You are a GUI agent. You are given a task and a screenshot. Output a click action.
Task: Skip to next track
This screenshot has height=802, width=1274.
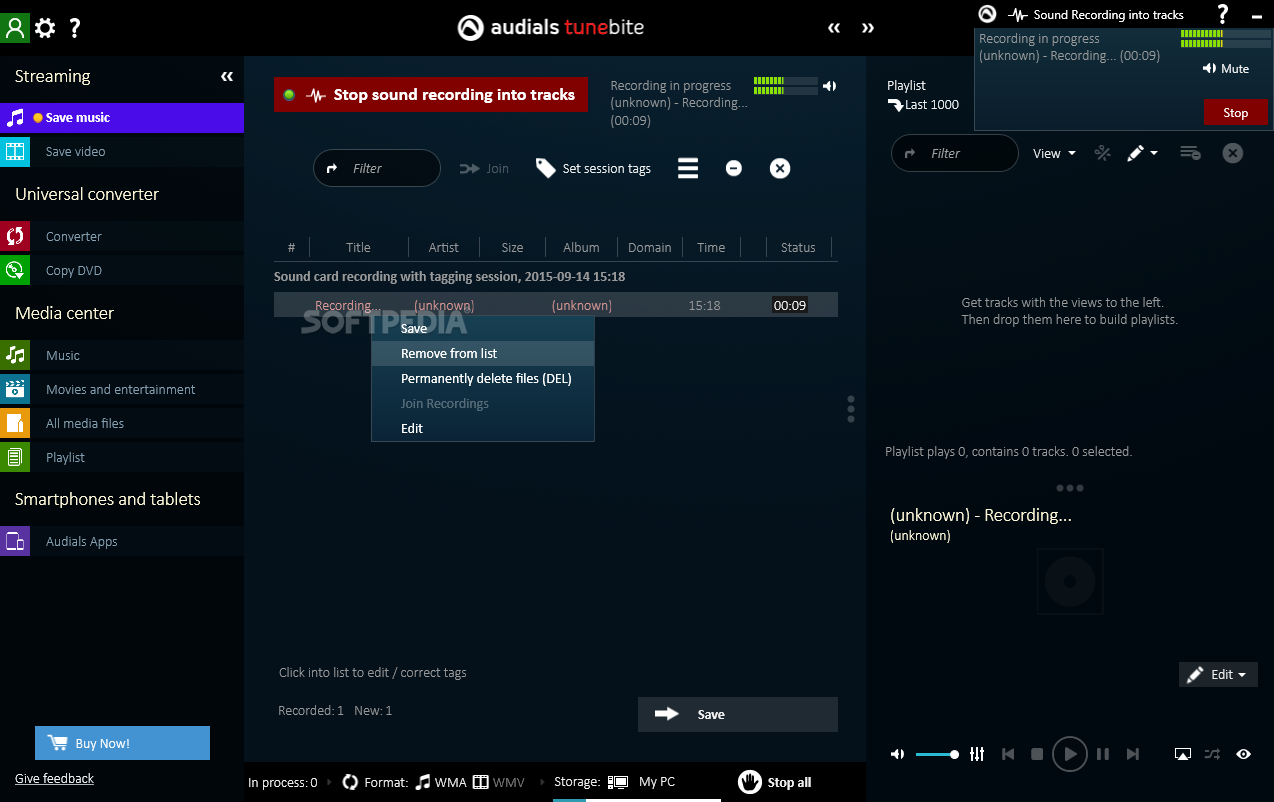1133,754
